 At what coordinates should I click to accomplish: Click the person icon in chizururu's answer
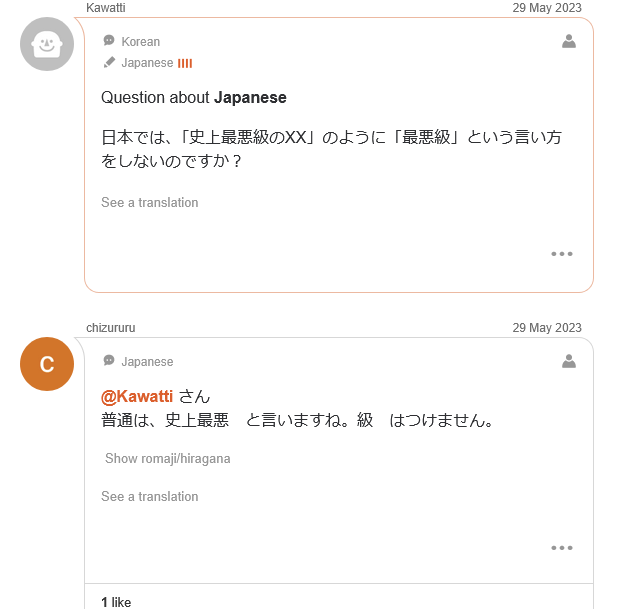pos(569,361)
